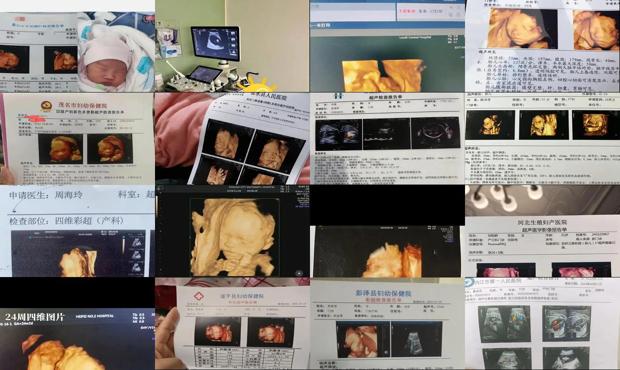Click the white electrode suction cups above the 河北 report
Viewport: 620px width, 370px height.
click(x=507, y=197)
